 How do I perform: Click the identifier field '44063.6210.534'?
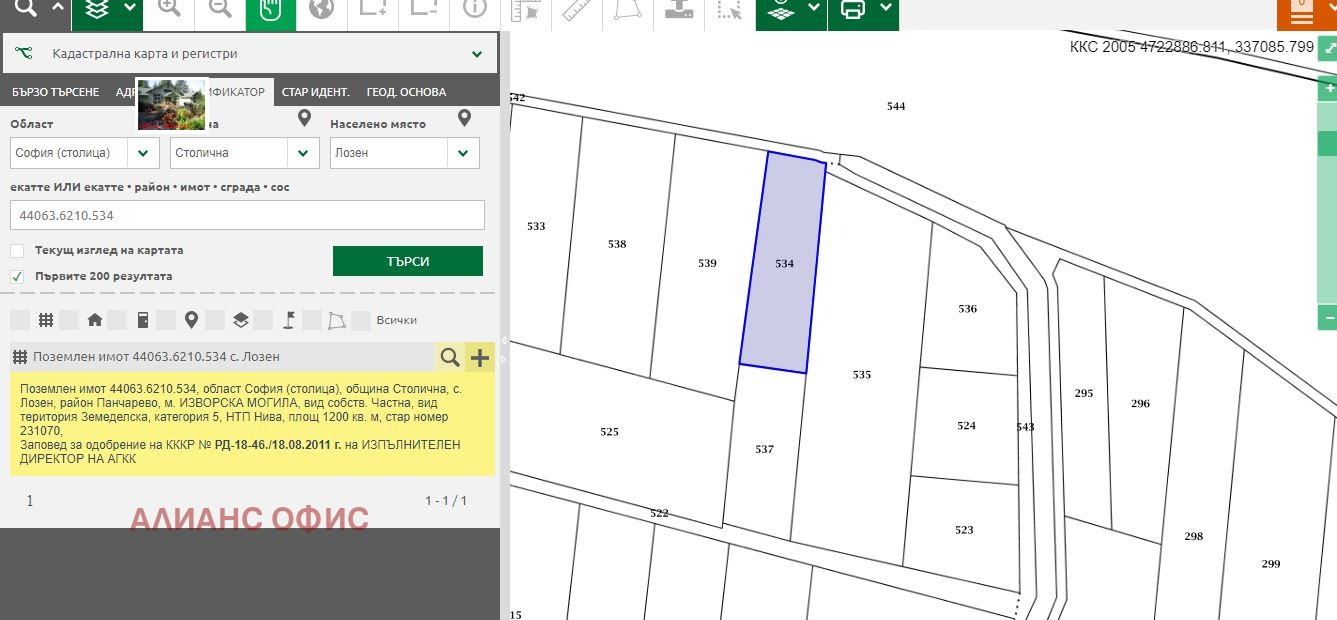tap(247, 215)
